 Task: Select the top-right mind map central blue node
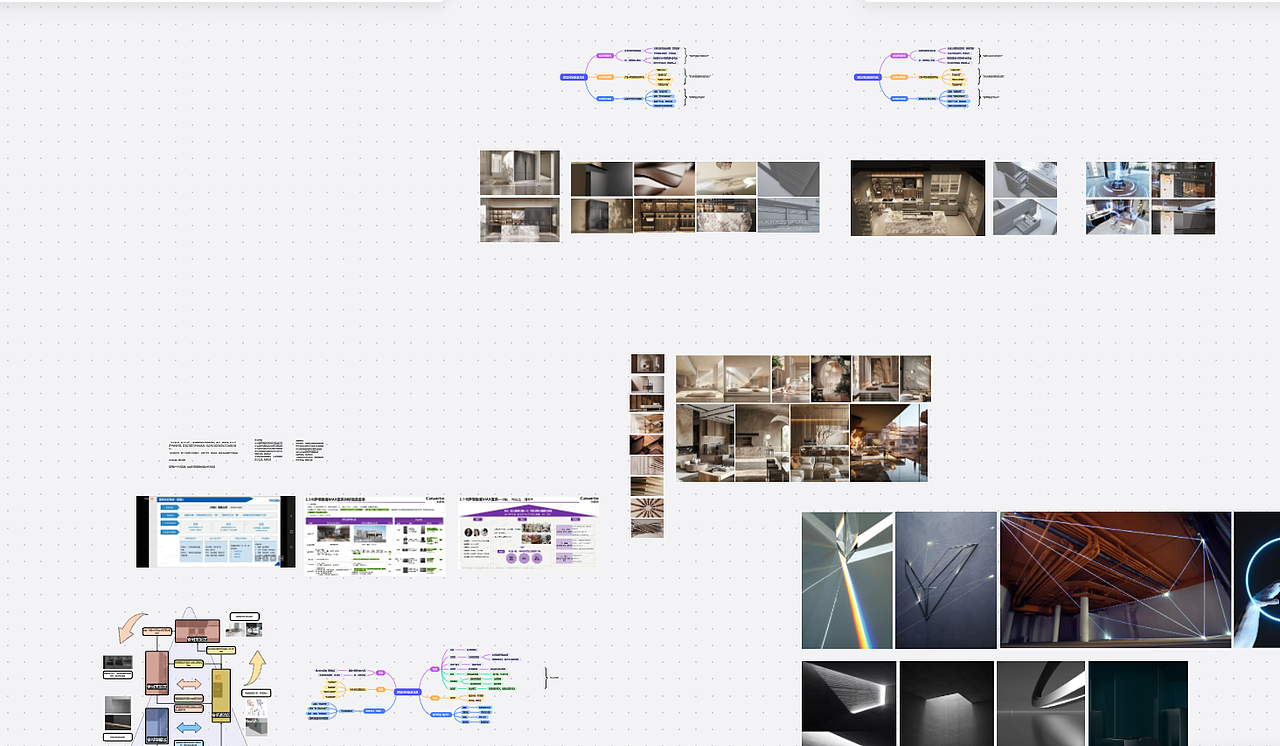[x=868, y=77]
